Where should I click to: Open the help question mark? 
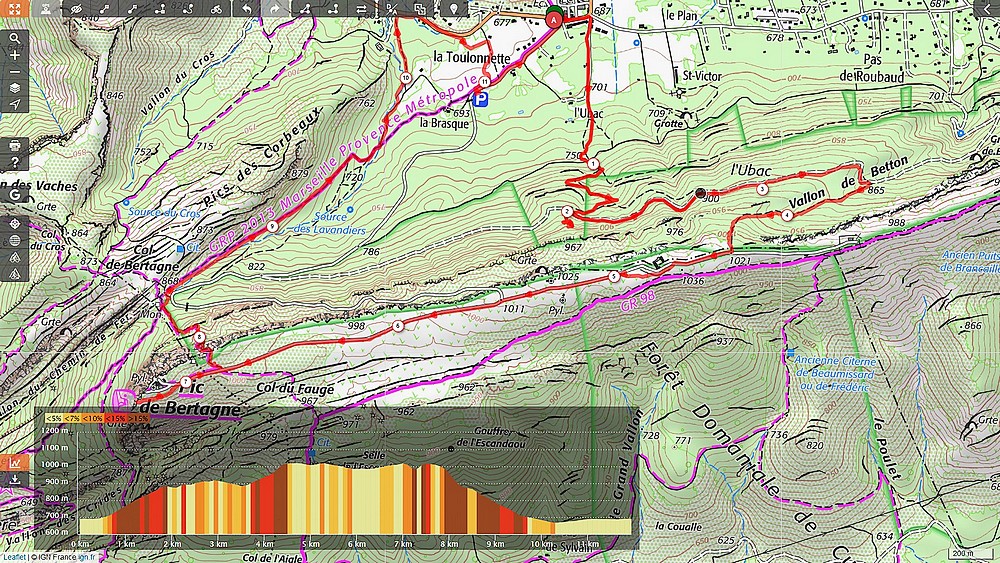click(x=14, y=162)
